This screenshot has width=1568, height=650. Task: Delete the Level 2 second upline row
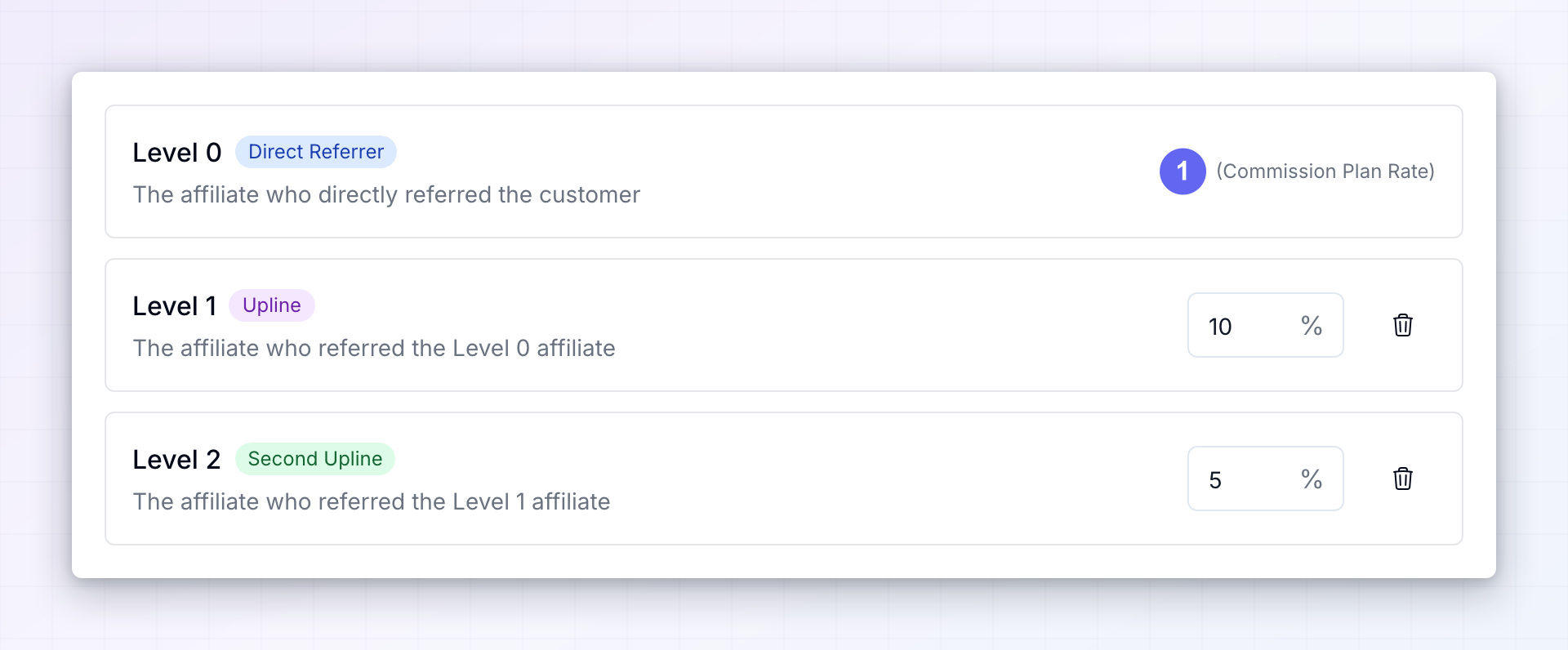pyautogui.click(x=1403, y=479)
